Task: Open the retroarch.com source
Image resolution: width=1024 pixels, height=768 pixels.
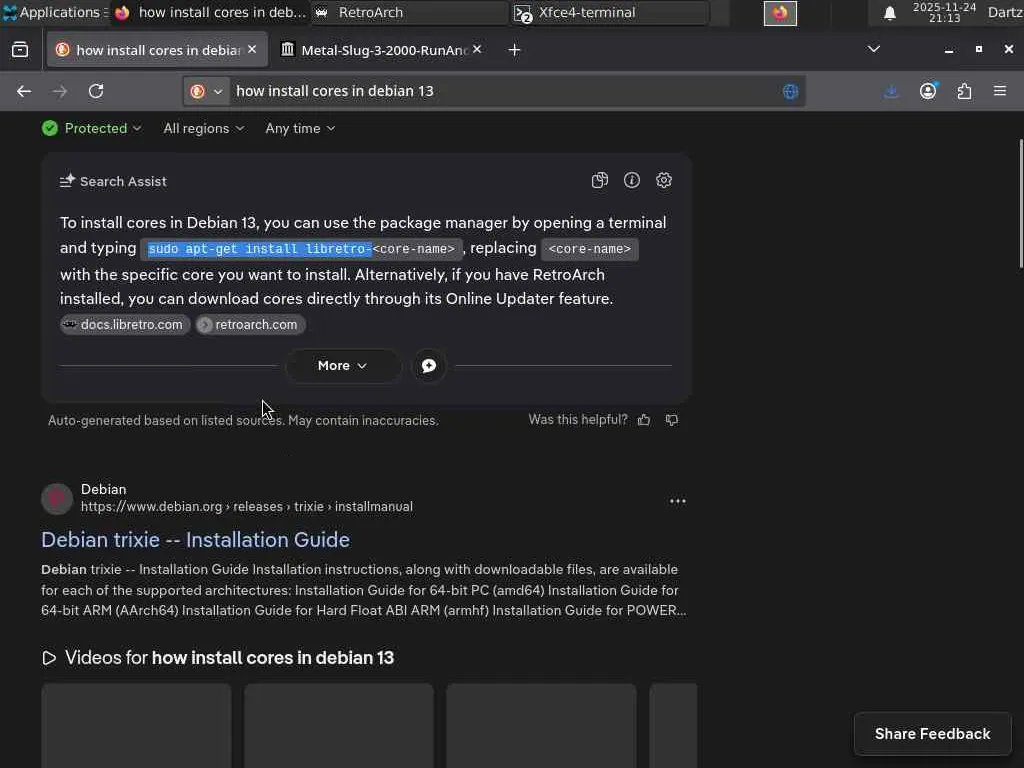Action: [x=250, y=325]
